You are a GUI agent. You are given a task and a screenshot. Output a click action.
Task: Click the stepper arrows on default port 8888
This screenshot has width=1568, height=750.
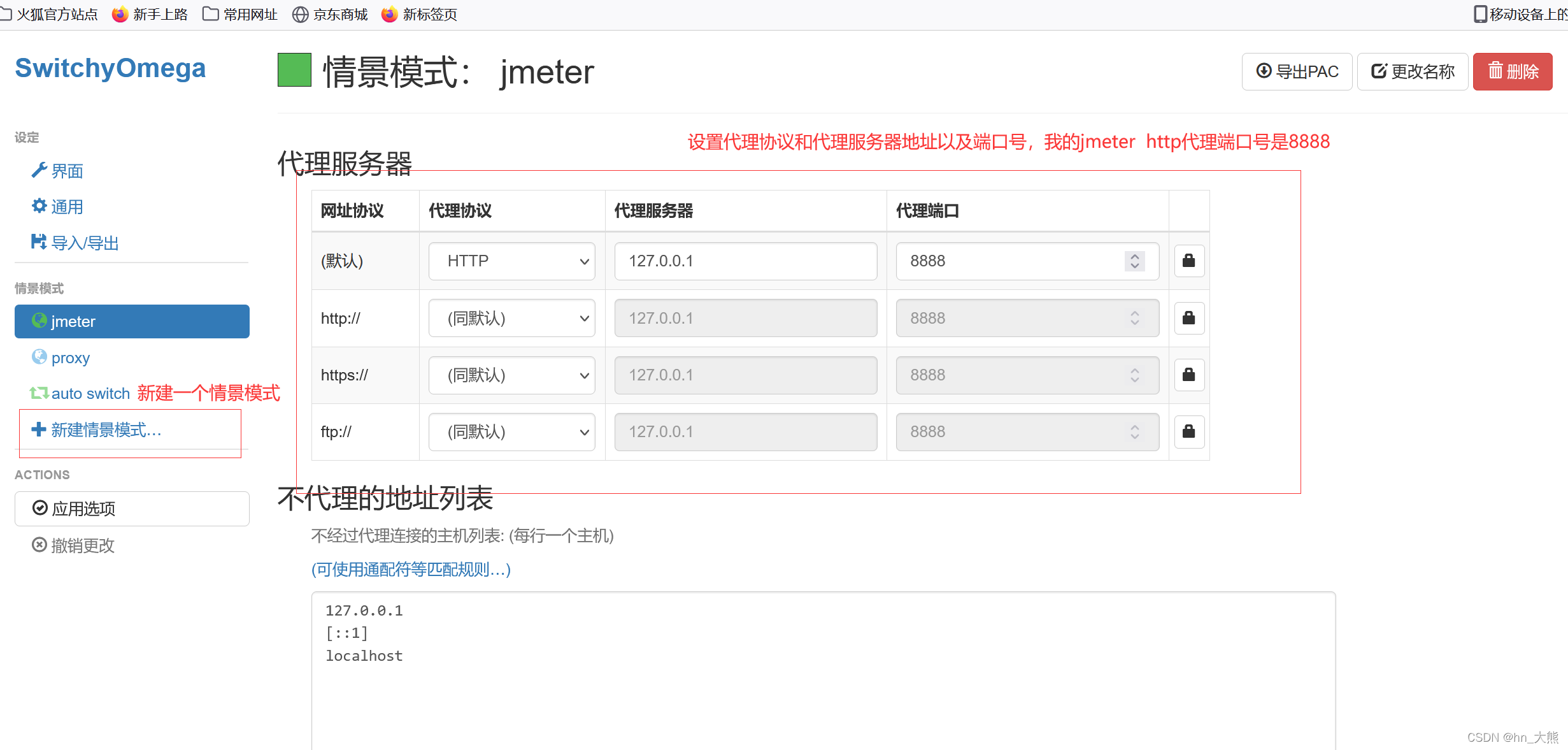point(1134,261)
